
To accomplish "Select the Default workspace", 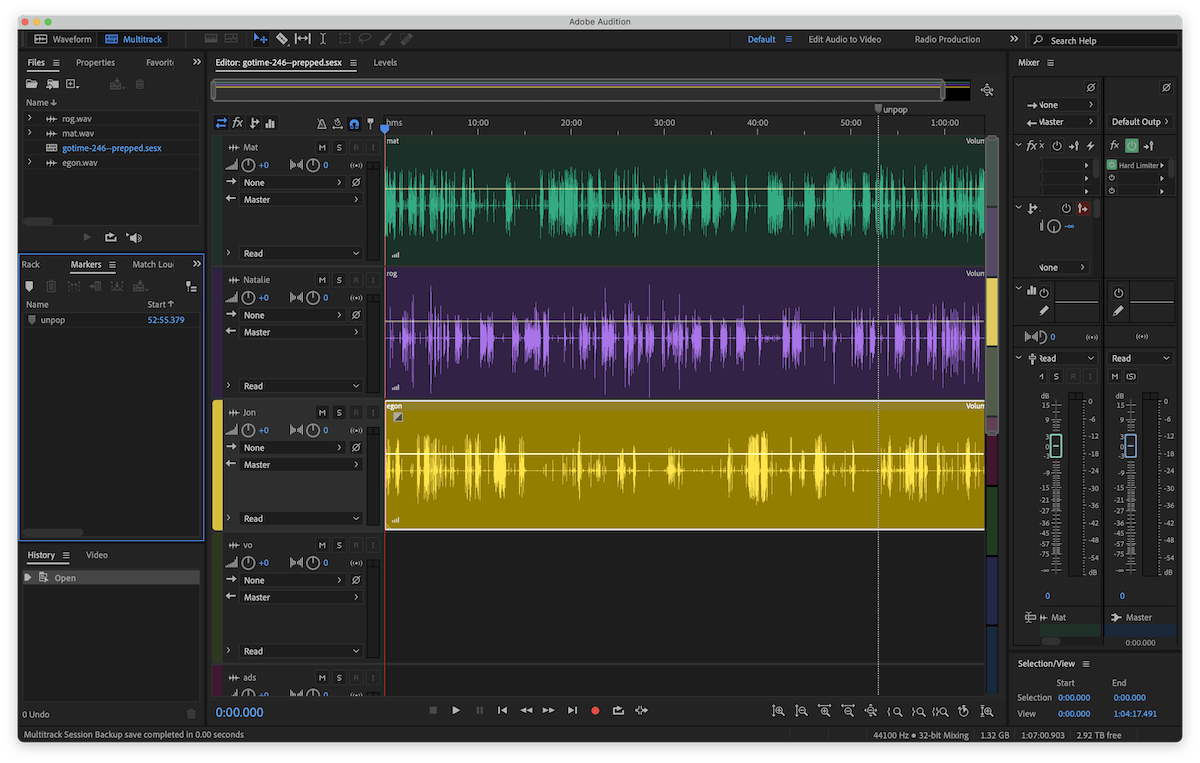I will (761, 39).
